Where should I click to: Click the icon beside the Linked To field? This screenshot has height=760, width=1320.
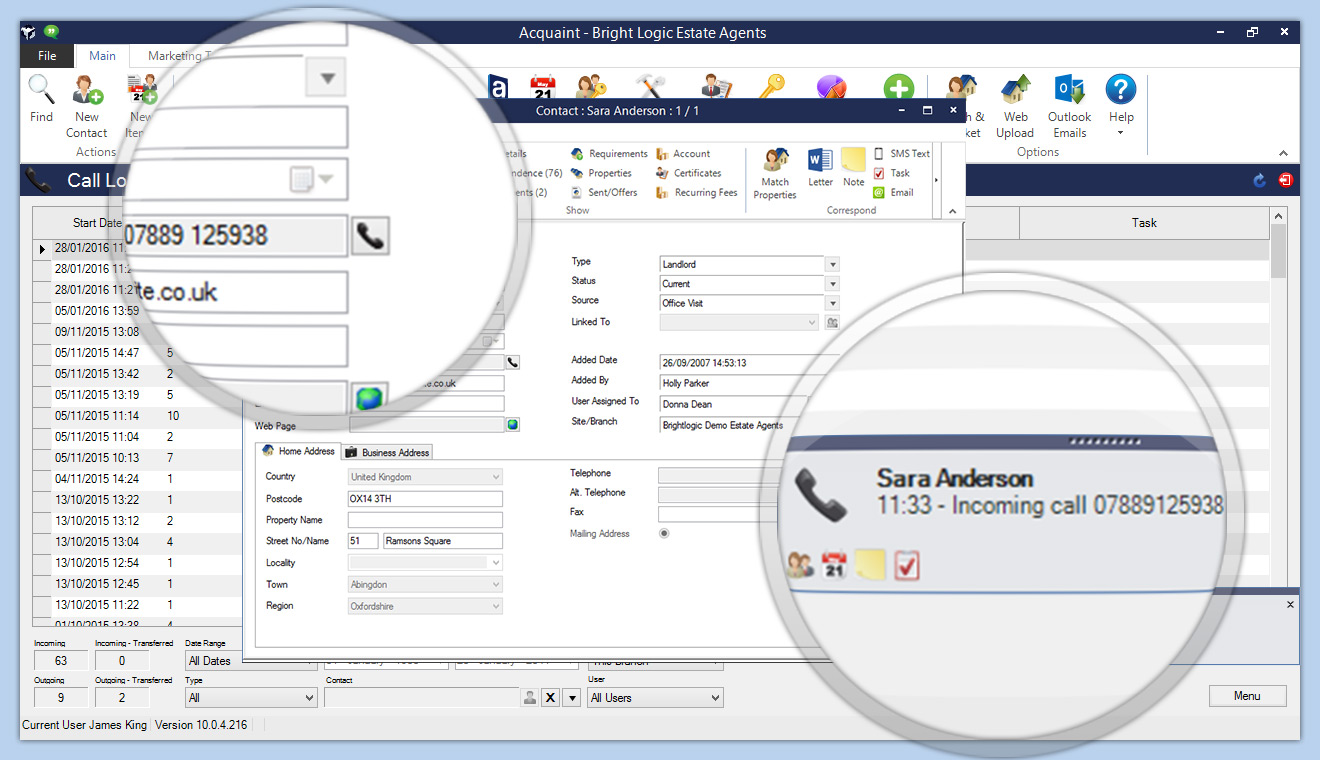pos(832,323)
